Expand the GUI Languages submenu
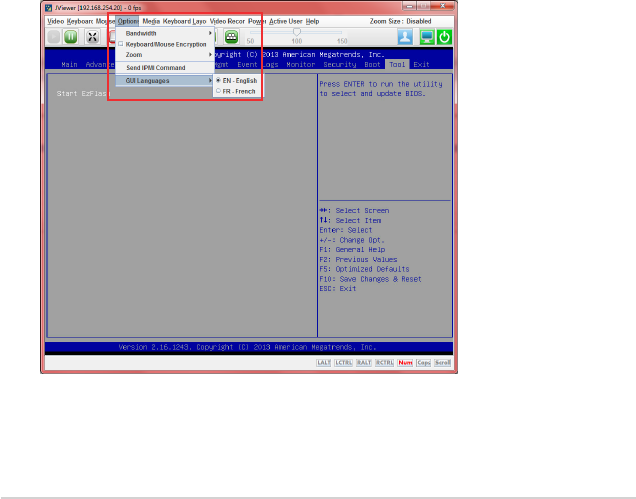The width and height of the screenshot is (636, 499). (165, 81)
